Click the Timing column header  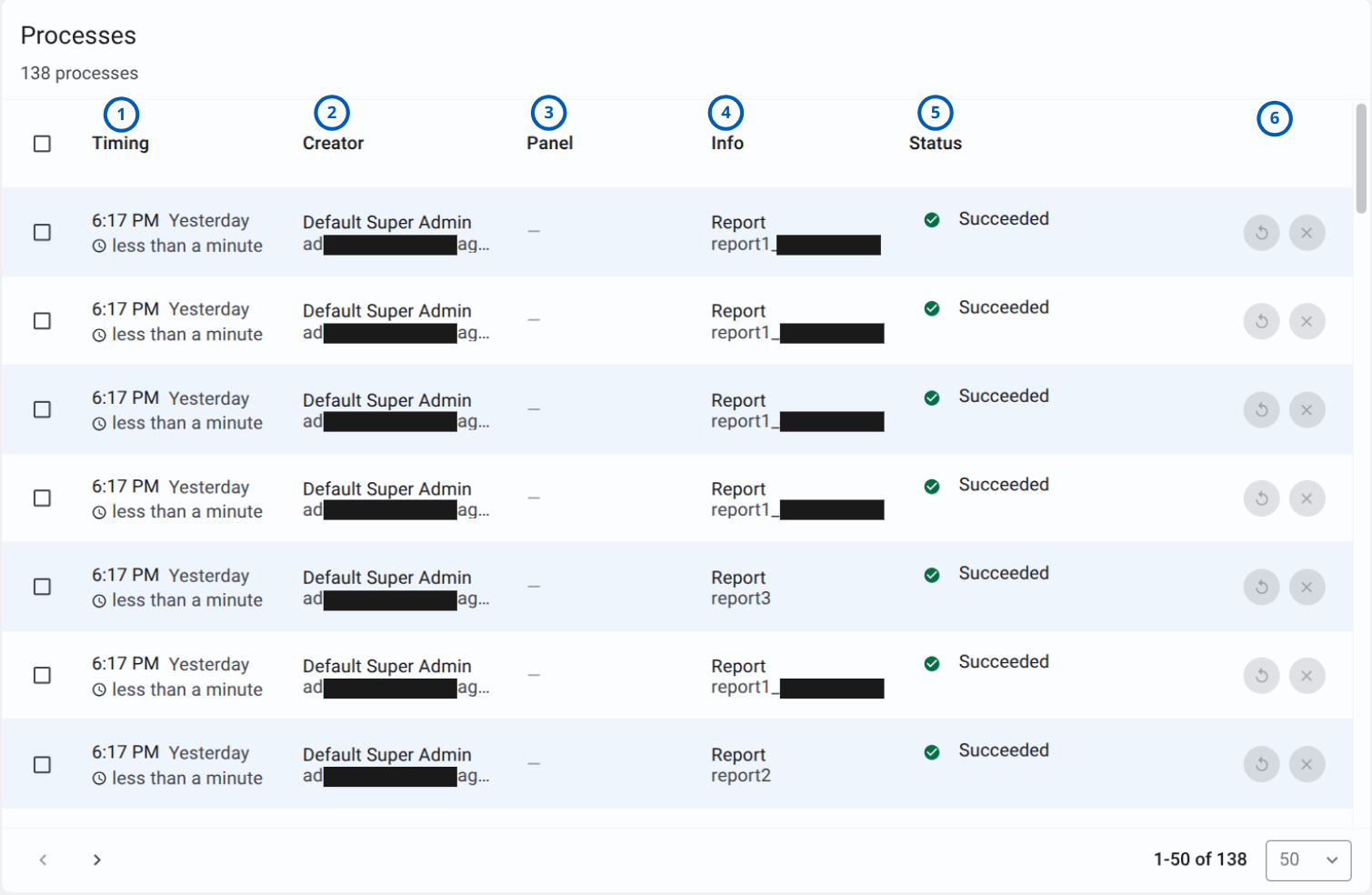pyautogui.click(x=120, y=143)
